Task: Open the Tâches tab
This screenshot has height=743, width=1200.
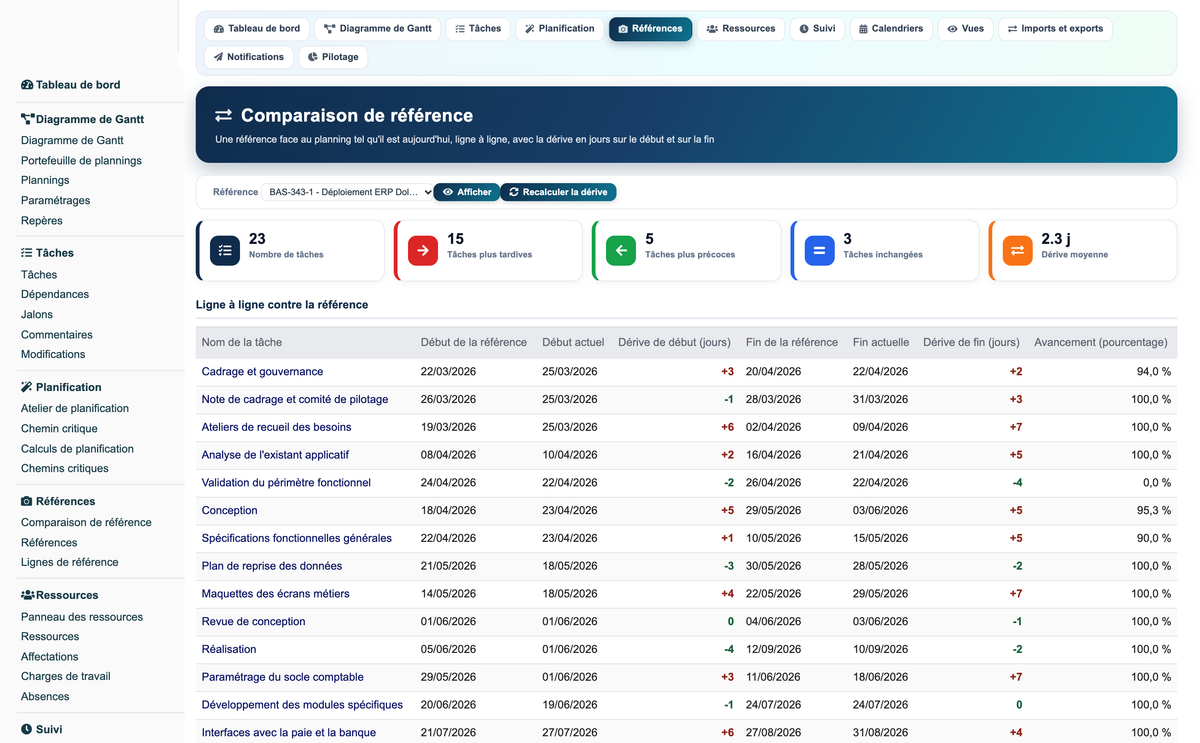Action: (478, 29)
